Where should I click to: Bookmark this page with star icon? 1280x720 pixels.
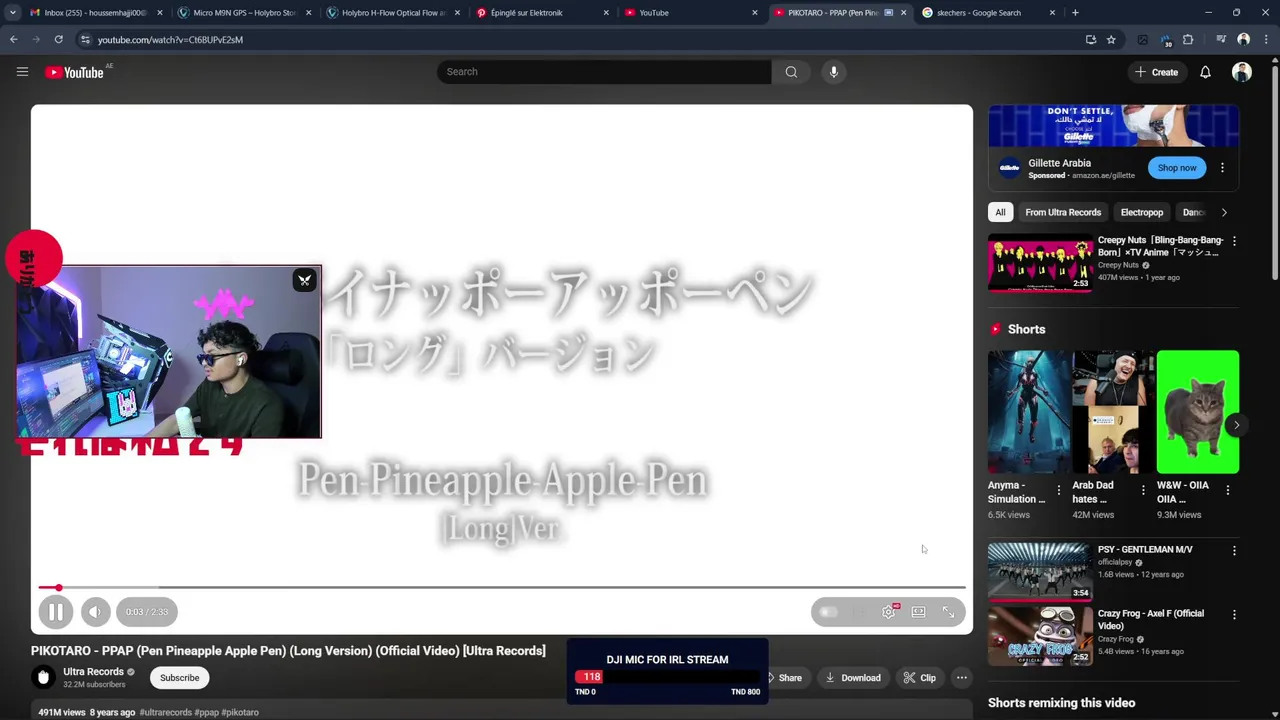(1111, 40)
